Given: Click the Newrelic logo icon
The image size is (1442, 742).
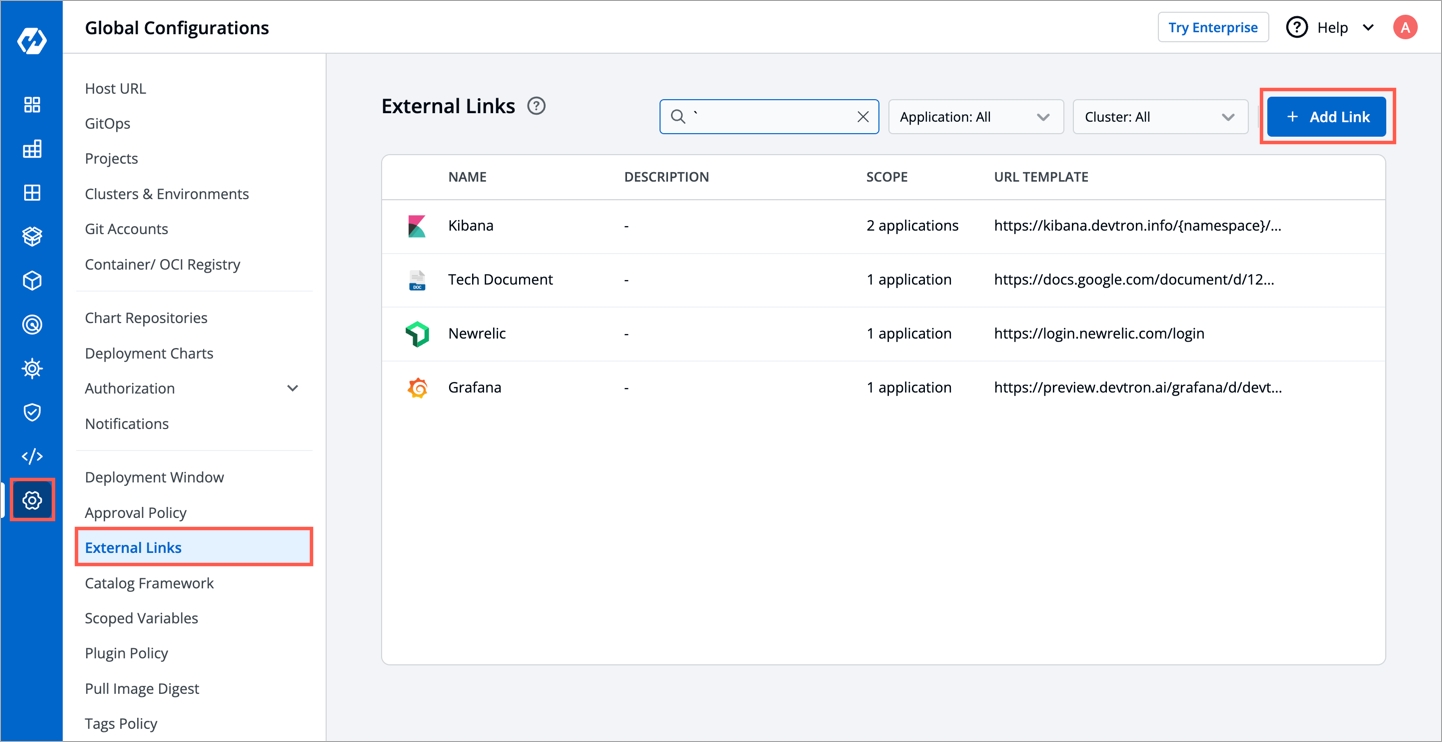Looking at the screenshot, I should point(417,334).
